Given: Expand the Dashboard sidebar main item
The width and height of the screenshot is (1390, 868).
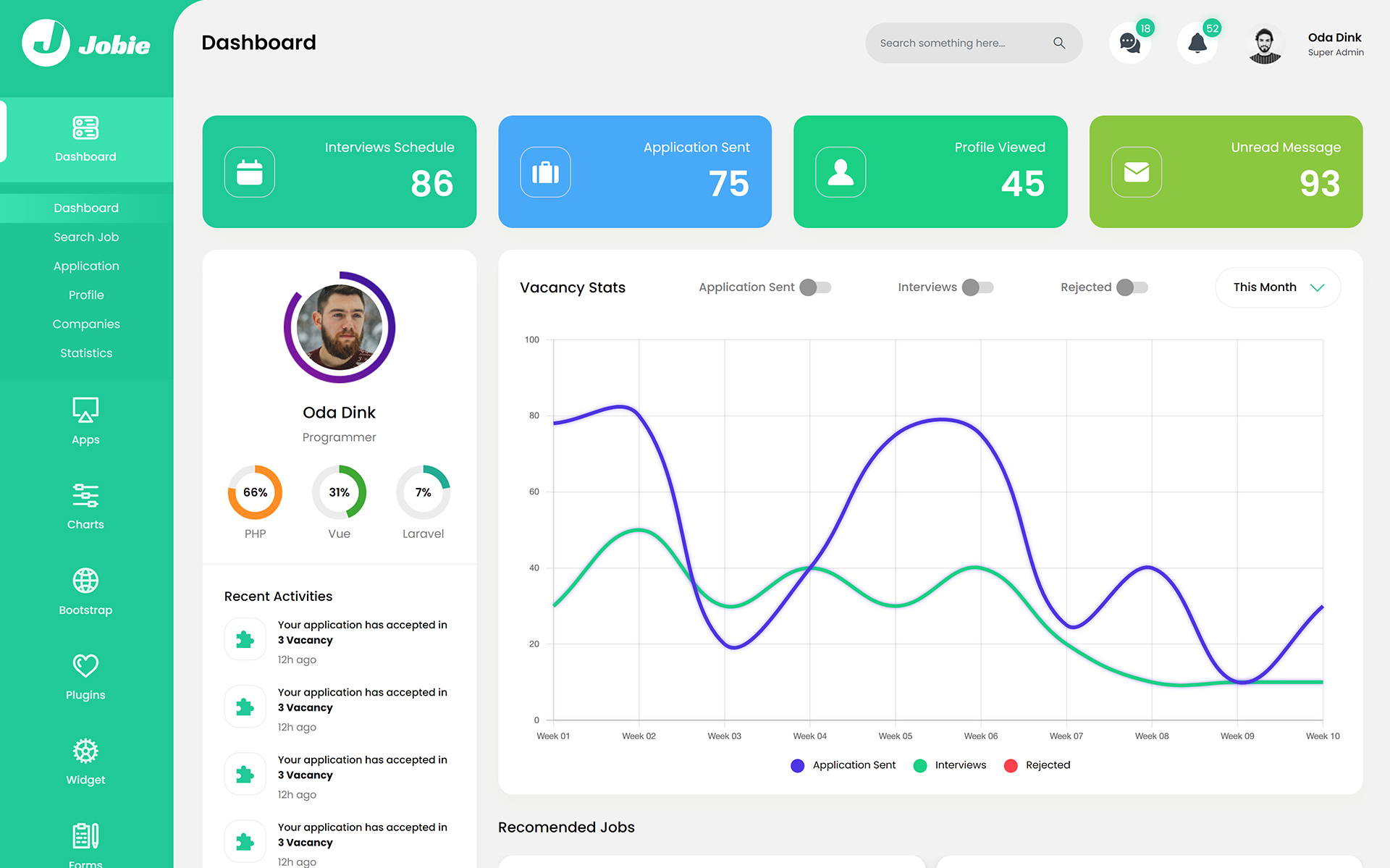Looking at the screenshot, I should pyautogui.click(x=85, y=139).
